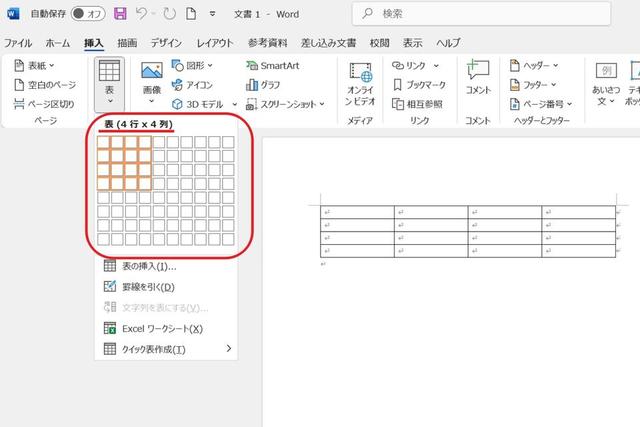Open the 3D モデル dropdown arrow
Screen dimensions: 640x427
point(235,105)
